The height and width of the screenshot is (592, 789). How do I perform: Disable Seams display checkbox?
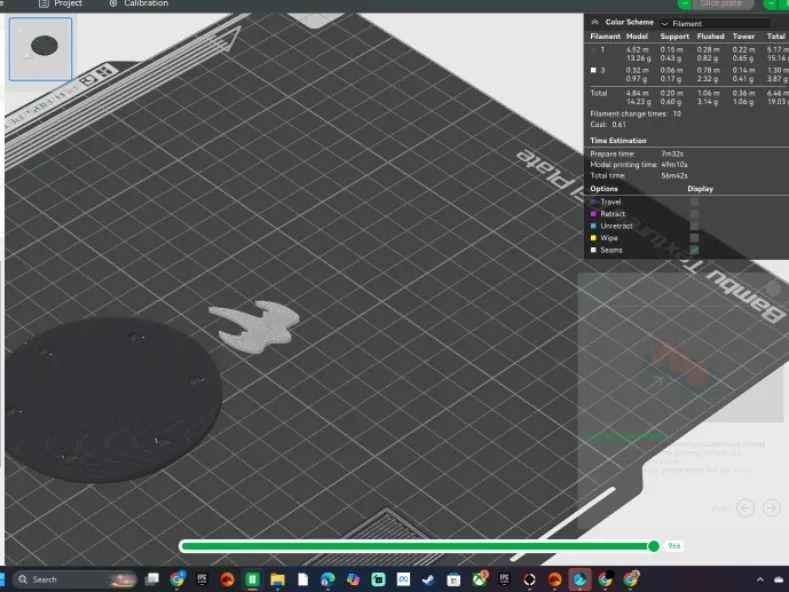pos(694,250)
